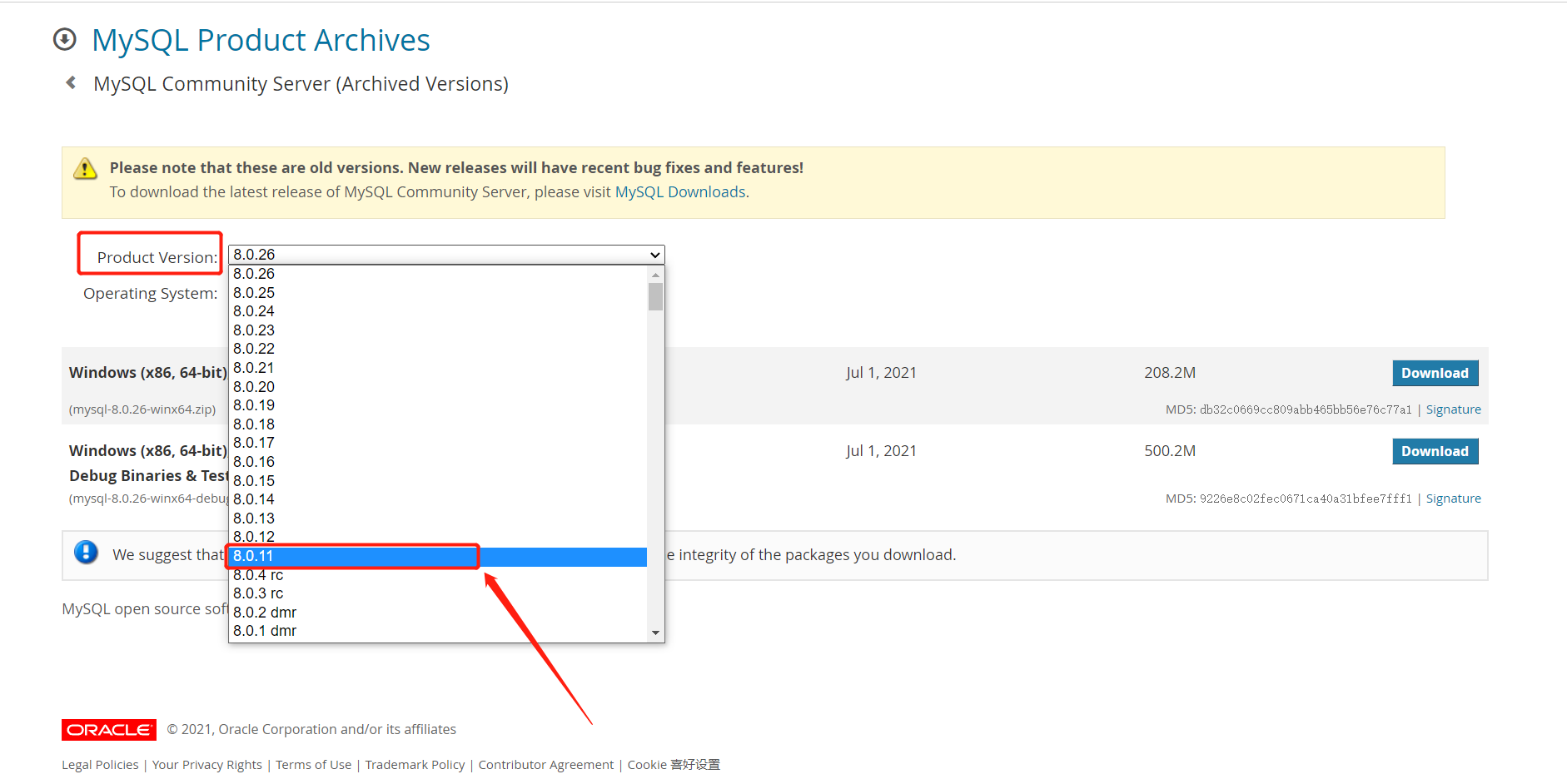Click the back chevron before MySQL Community Server
This screenshot has height=784, width=1567.
click(71, 82)
